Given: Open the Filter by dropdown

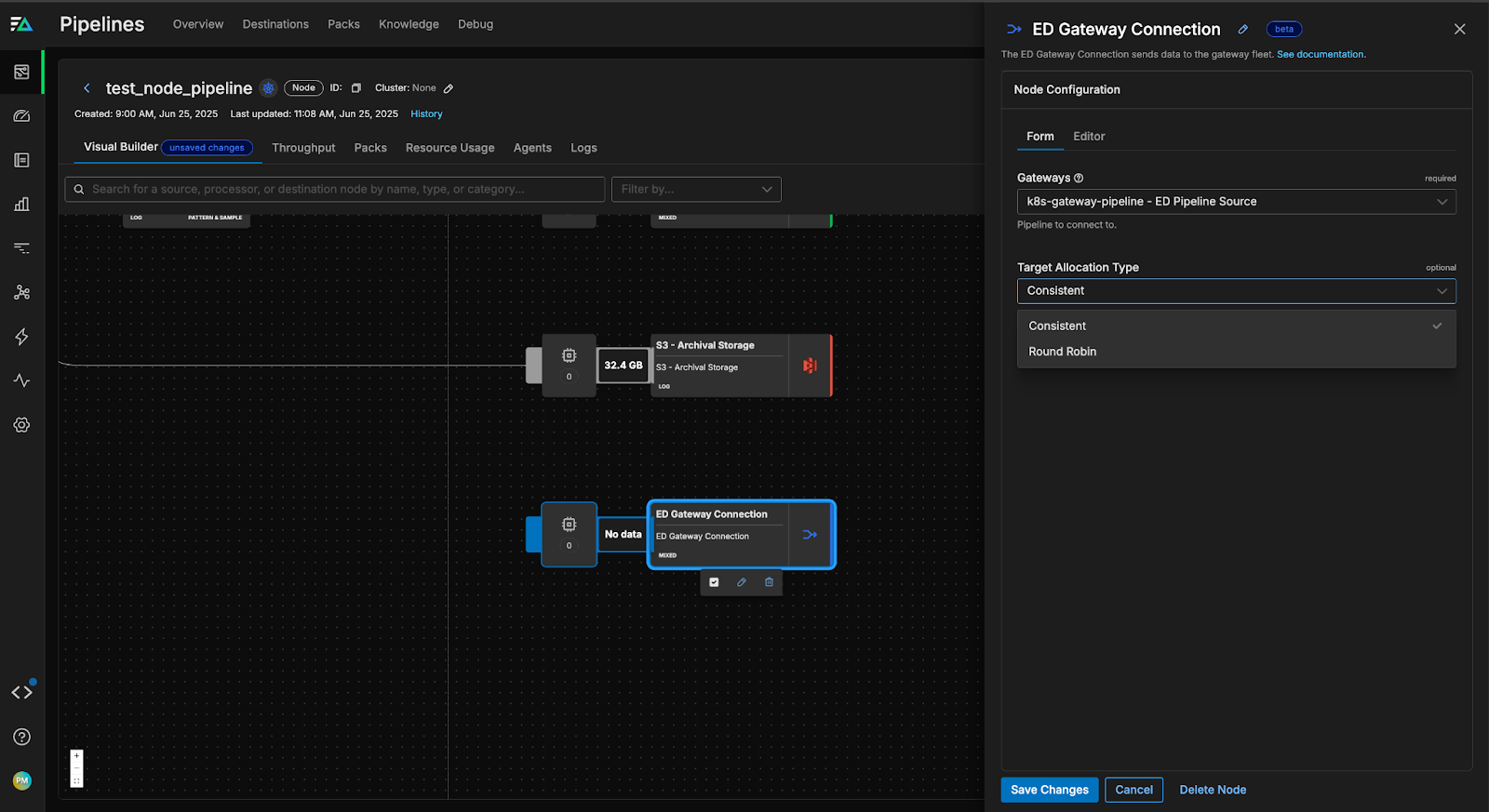Looking at the screenshot, I should coord(696,189).
